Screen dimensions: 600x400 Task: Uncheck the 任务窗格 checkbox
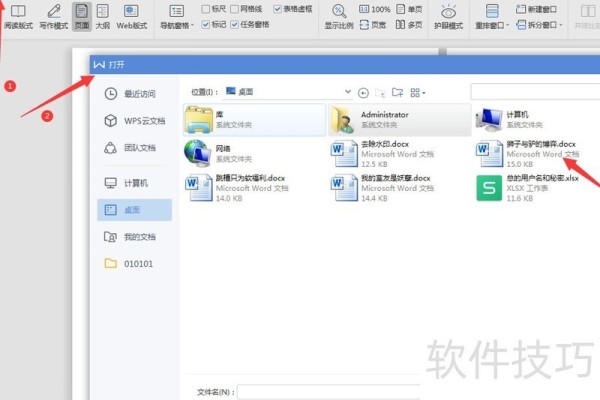tap(235, 25)
